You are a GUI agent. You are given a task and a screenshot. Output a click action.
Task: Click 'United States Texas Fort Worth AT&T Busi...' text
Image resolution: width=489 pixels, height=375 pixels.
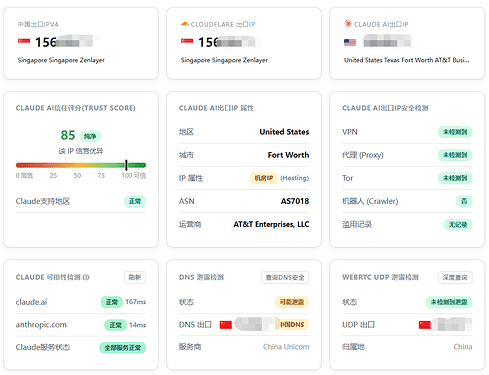407,60
